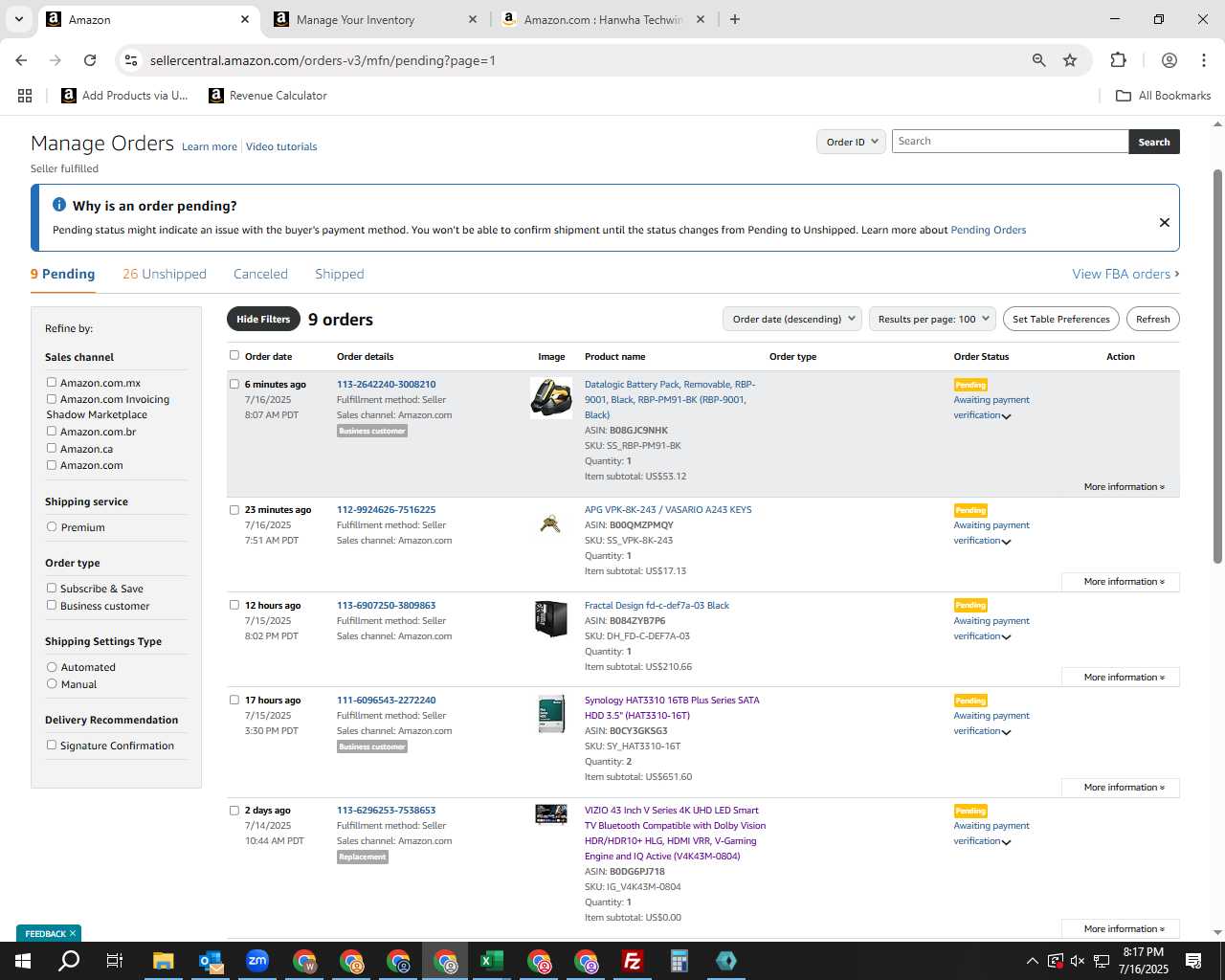Click the order search input field
The image size is (1225, 980).
[1010, 142]
